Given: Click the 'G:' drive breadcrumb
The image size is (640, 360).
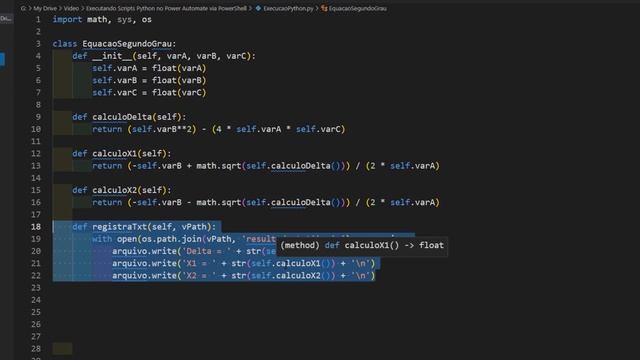Looking at the screenshot, I should tap(23, 8).
